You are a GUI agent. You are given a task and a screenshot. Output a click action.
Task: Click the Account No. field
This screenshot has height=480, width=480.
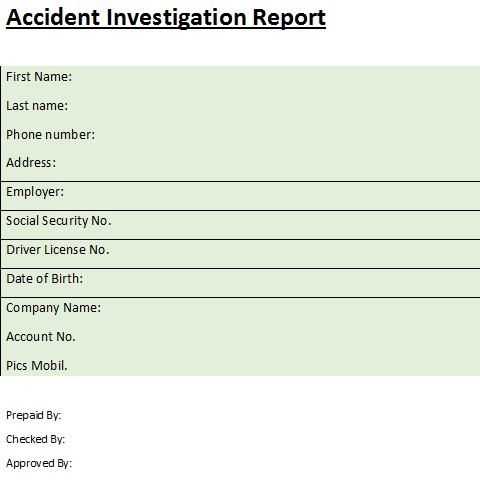point(241,337)
